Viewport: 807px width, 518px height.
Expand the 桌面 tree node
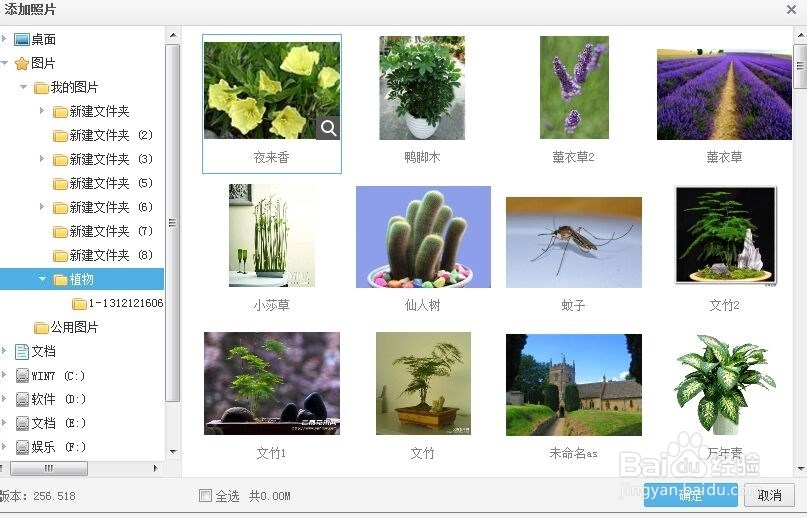4,39
